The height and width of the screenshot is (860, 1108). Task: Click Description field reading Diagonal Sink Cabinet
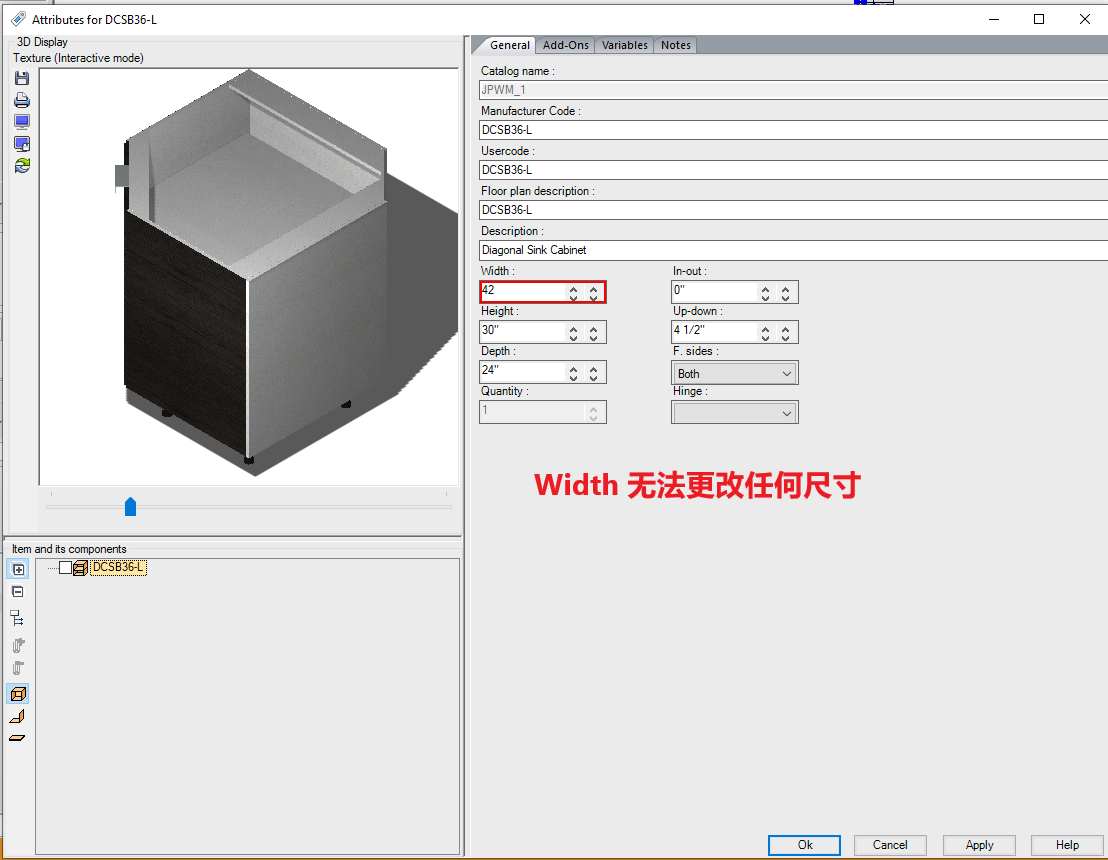[x=793, y=250]
